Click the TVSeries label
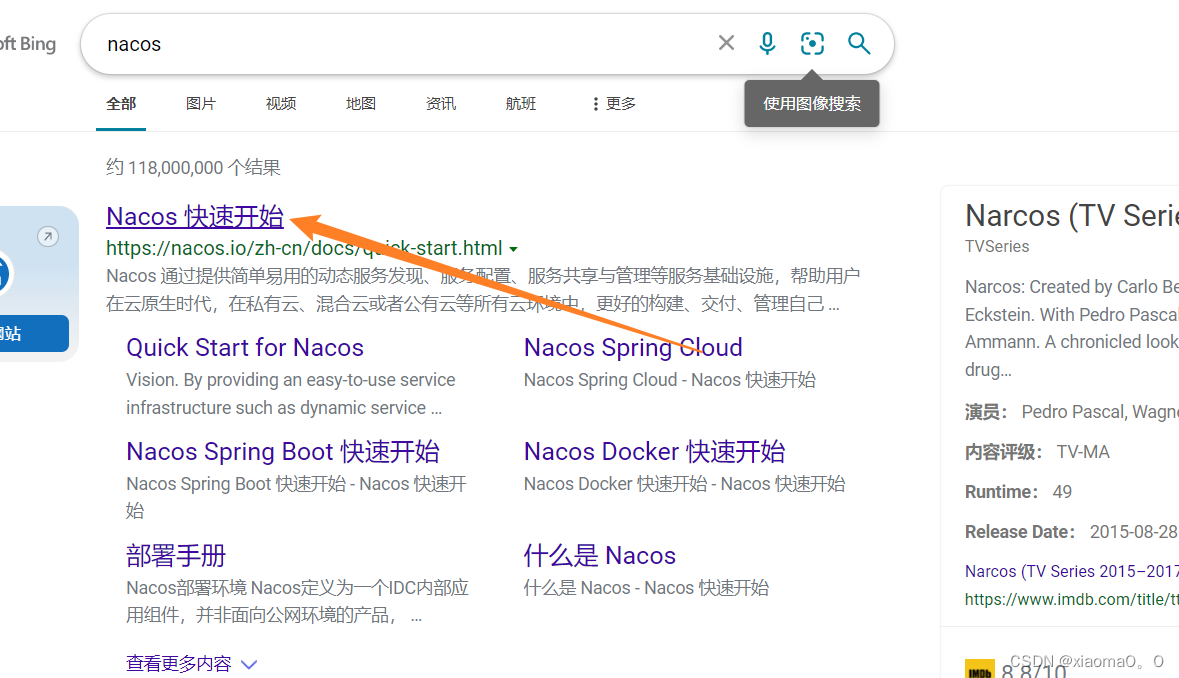 click(x=997, y=247)
